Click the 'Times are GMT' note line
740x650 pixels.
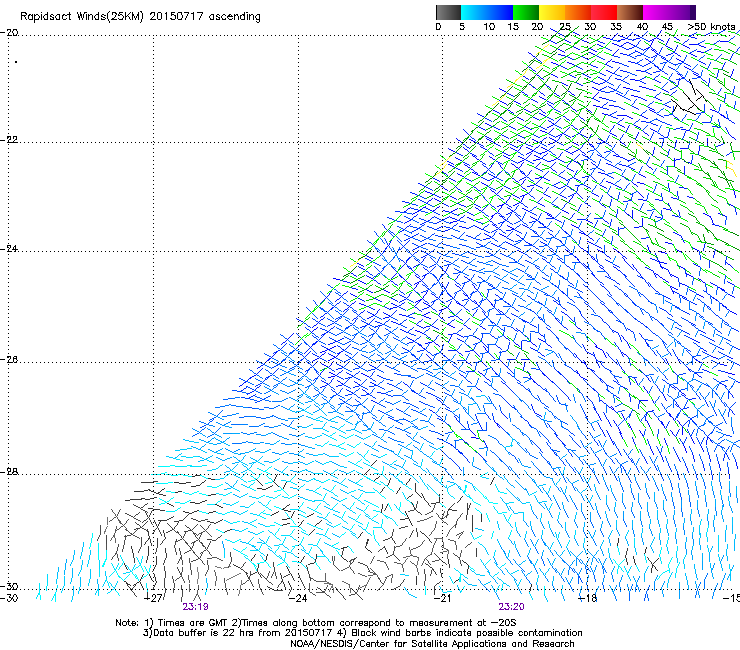pyautogui.click(x=316, y=623)
